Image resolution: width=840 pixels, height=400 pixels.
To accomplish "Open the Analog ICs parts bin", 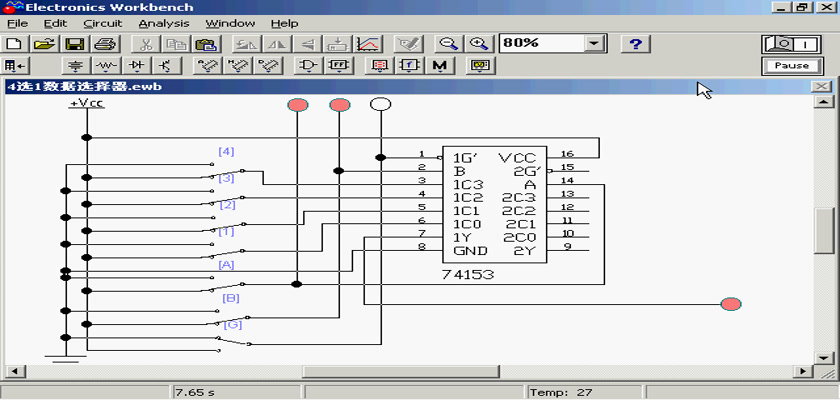I will click(x=207, y=65).
